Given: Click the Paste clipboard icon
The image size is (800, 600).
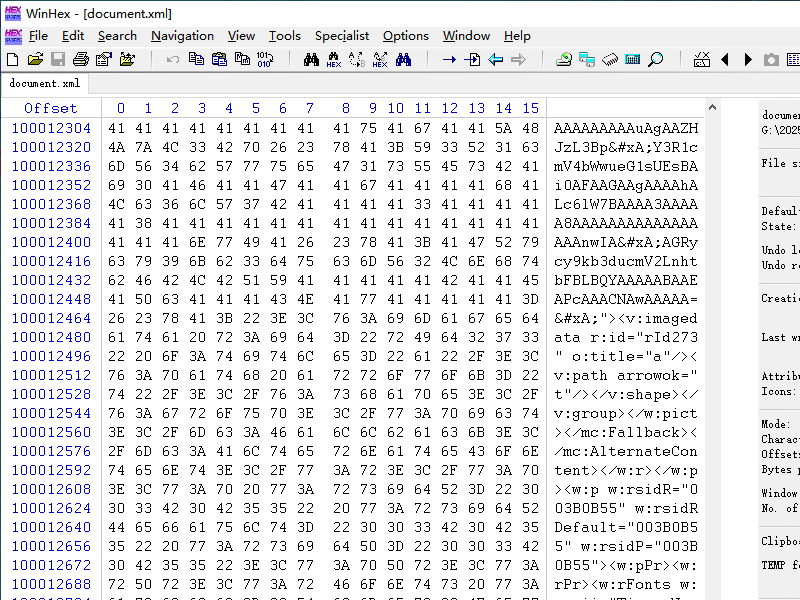Looking at the screenshot, I should point(219,60).
